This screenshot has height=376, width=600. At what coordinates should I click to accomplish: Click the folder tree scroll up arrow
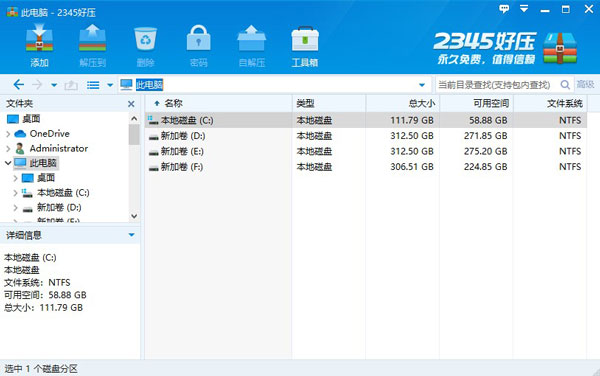click(x=134, y=119)
